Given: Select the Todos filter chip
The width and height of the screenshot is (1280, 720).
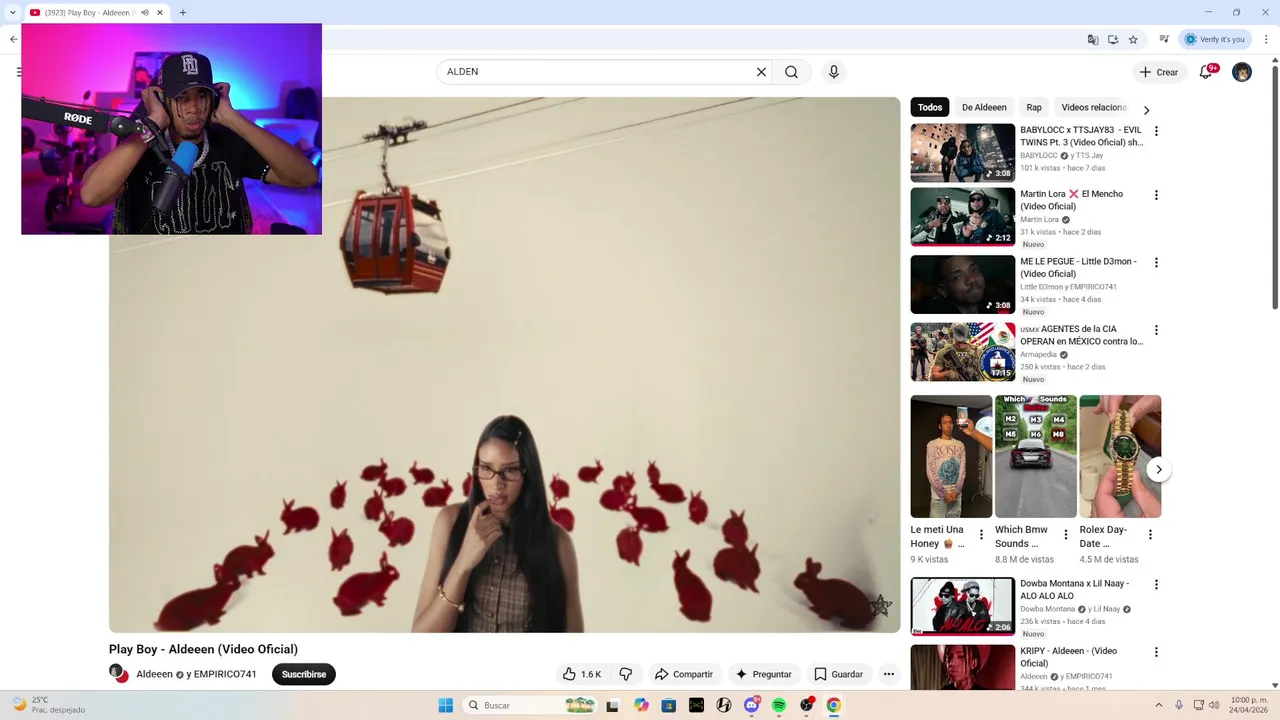Looking at the screenshot, I should [x=930, y=107].
